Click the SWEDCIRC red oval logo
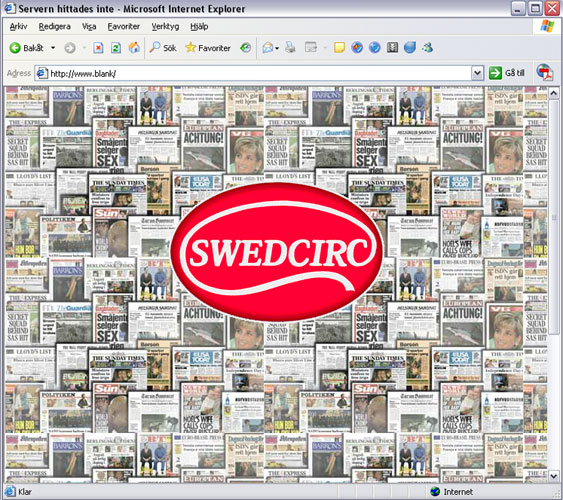This screenshot has height=500, width=563. pyautogui.click(x=276, y=252)
